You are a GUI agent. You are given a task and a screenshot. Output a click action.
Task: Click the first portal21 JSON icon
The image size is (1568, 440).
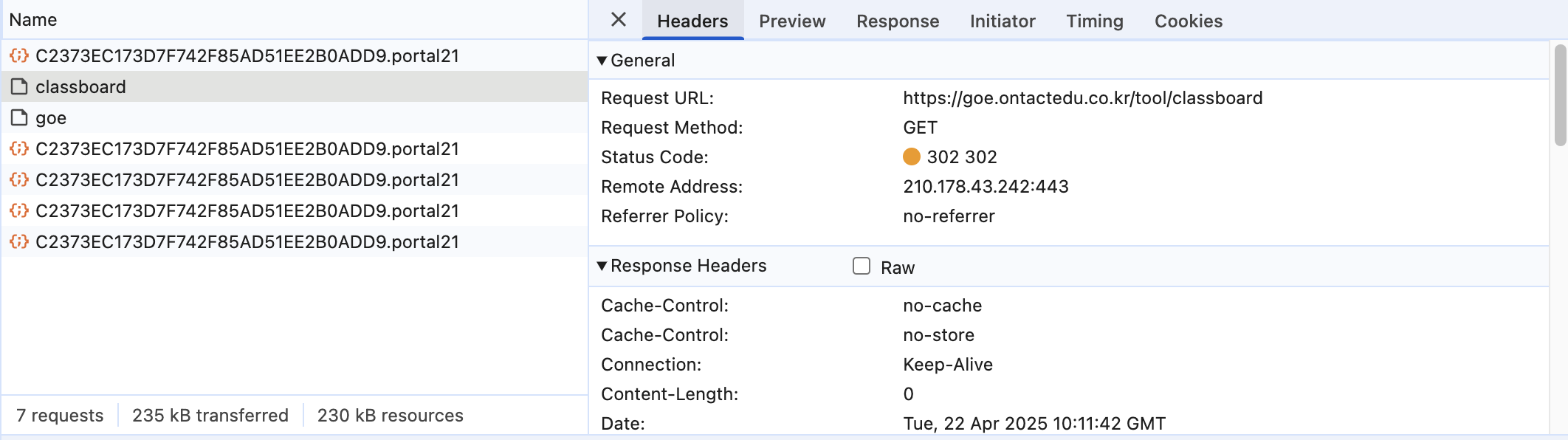tap(19, 56)
